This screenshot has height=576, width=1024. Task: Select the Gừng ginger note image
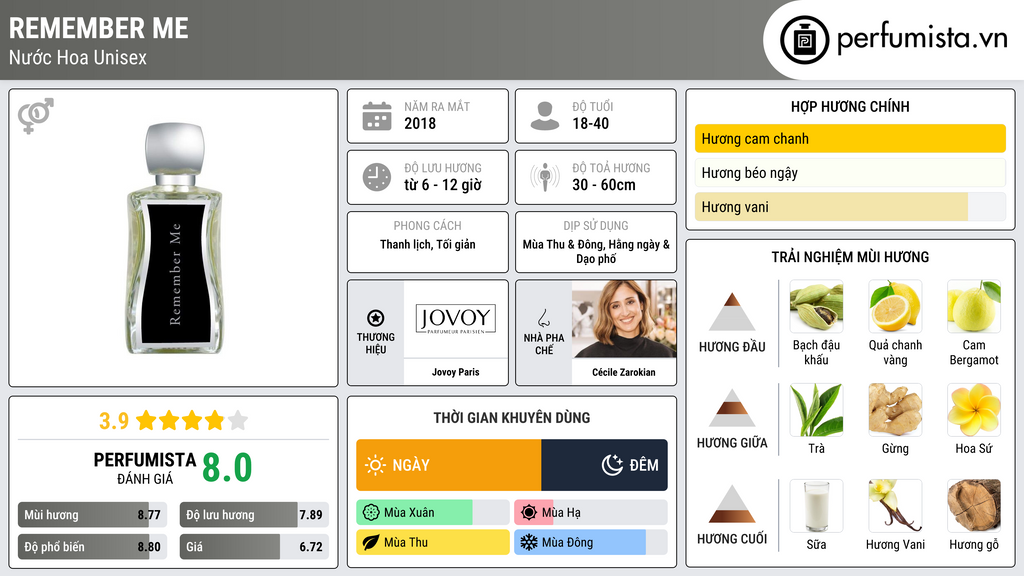895,410
